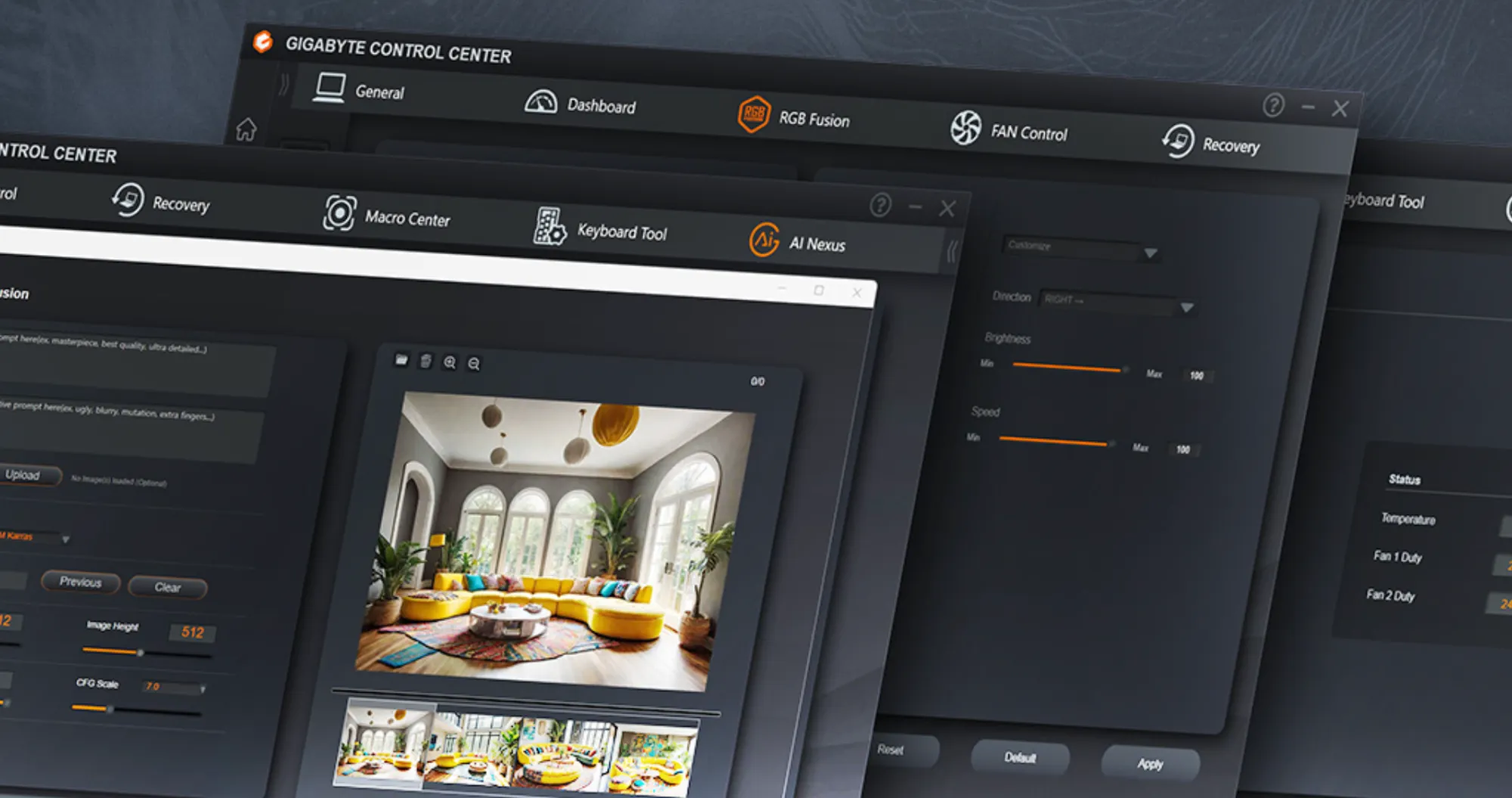
Task: Click the home icon in sidebar
Action: (x=246, y=130)
